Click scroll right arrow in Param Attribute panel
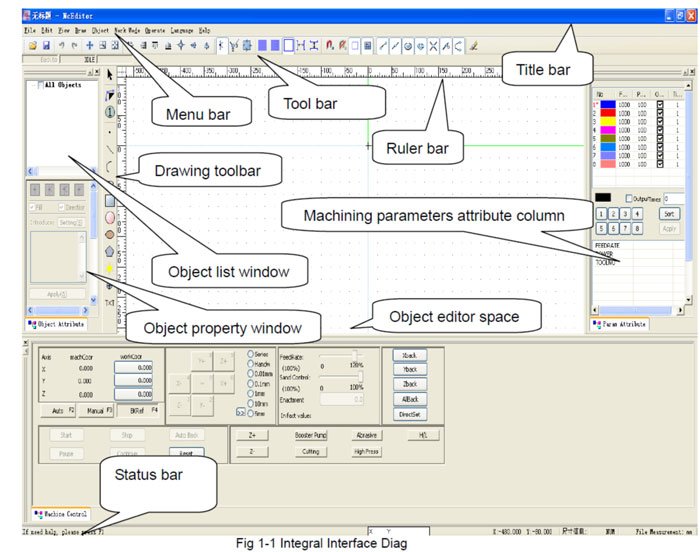The image size is (700, 552). point(680,310)
